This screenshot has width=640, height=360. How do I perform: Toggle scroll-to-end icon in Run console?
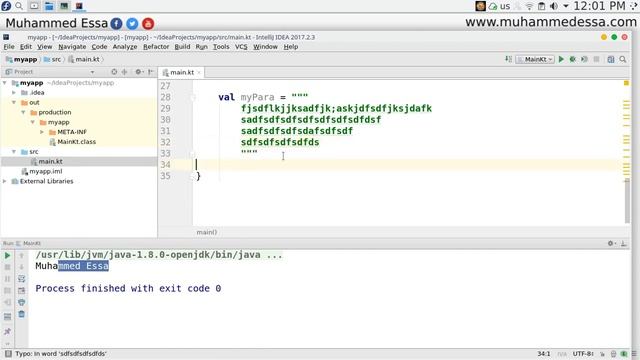22,291
